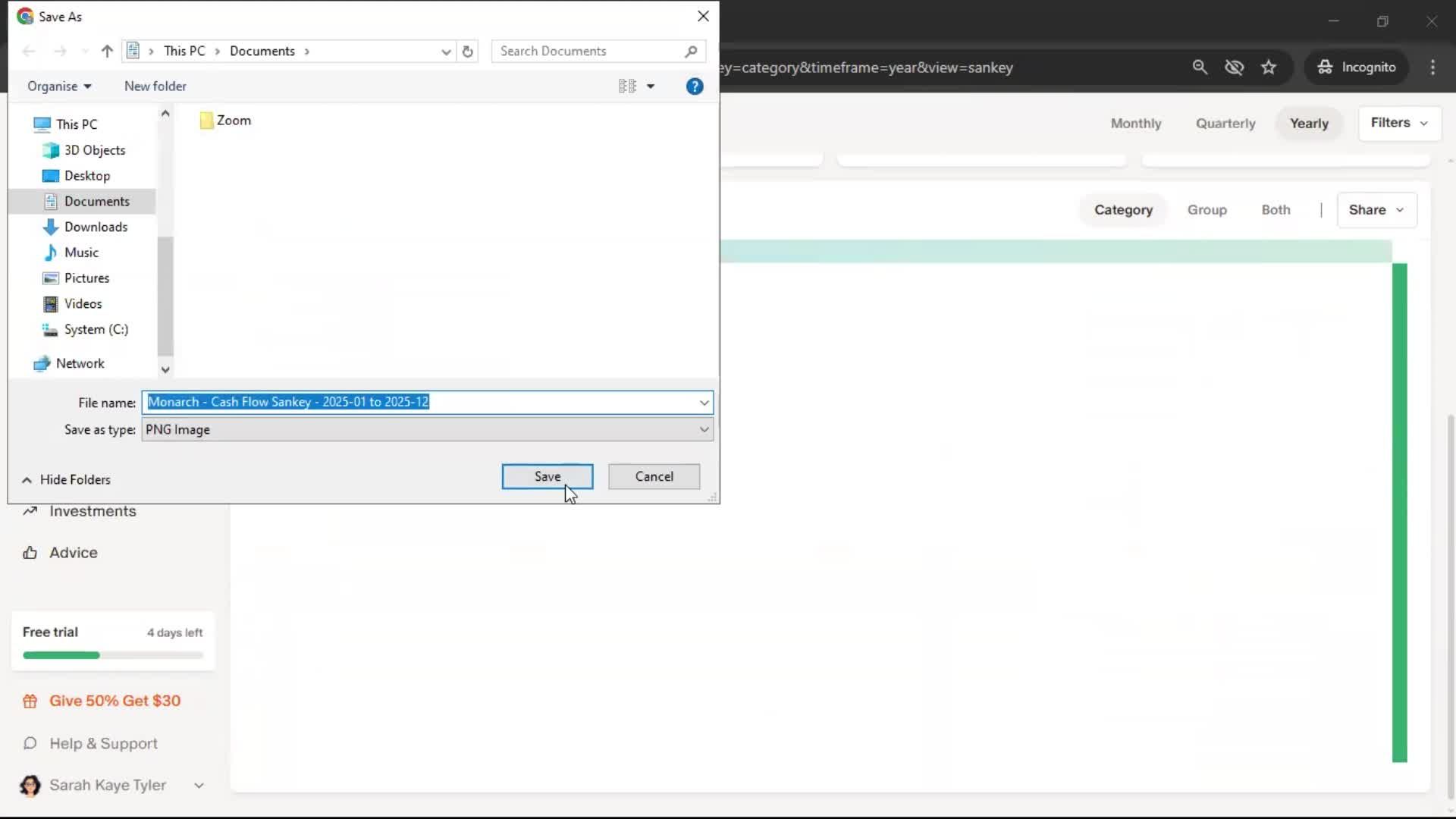Click the browser zoom magnifier icon
This screenshot has width=1456, height=819.
click(x=1200, y=67)
